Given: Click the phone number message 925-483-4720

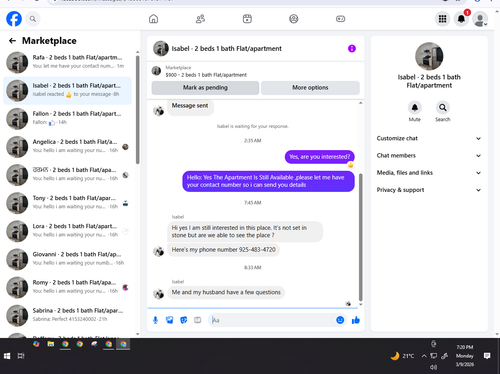Looking at the screenshot, I should (223, 250).
